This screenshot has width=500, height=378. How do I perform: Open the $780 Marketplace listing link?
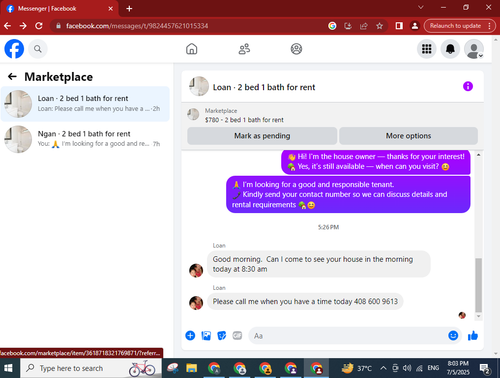244,120
